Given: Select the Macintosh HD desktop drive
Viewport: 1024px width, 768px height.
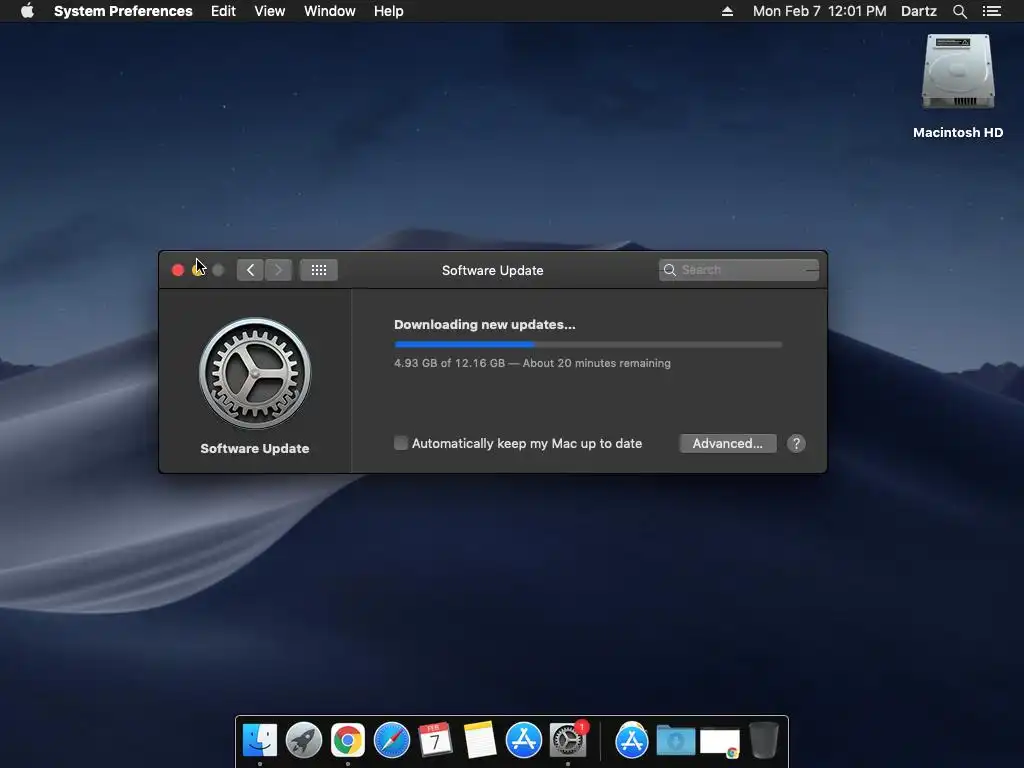Looking at the screenshot, I should point(957,86).
